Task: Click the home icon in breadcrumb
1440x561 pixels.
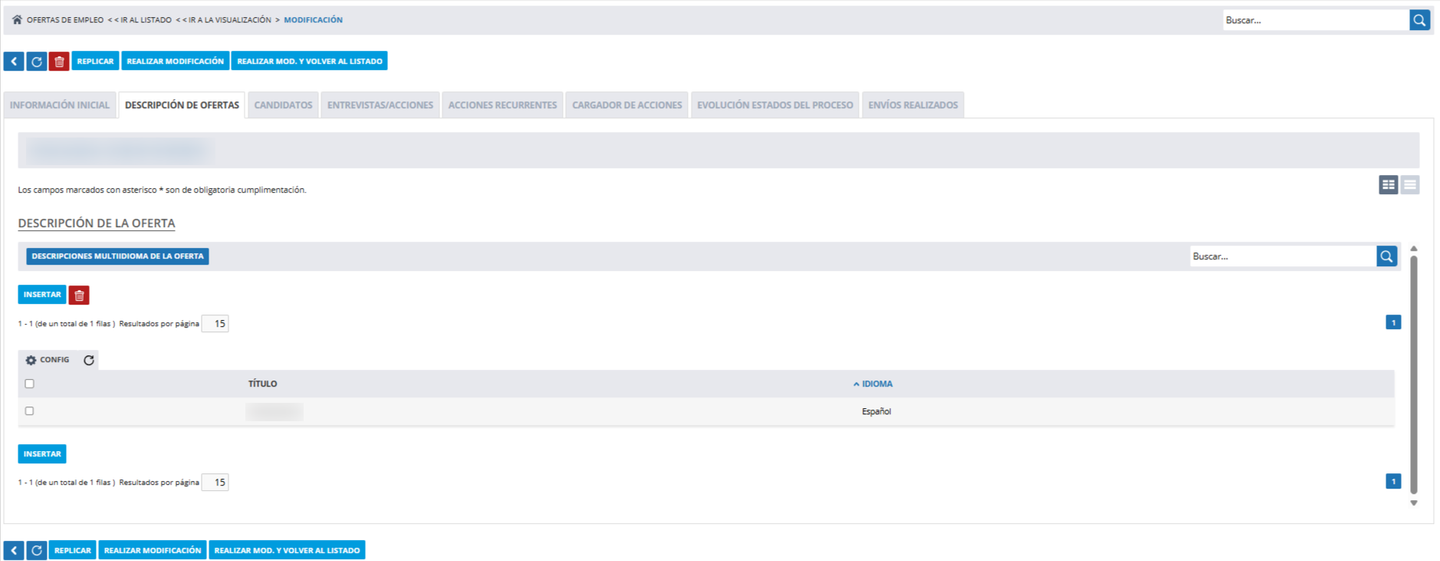Action: click(x=17, y=20)
